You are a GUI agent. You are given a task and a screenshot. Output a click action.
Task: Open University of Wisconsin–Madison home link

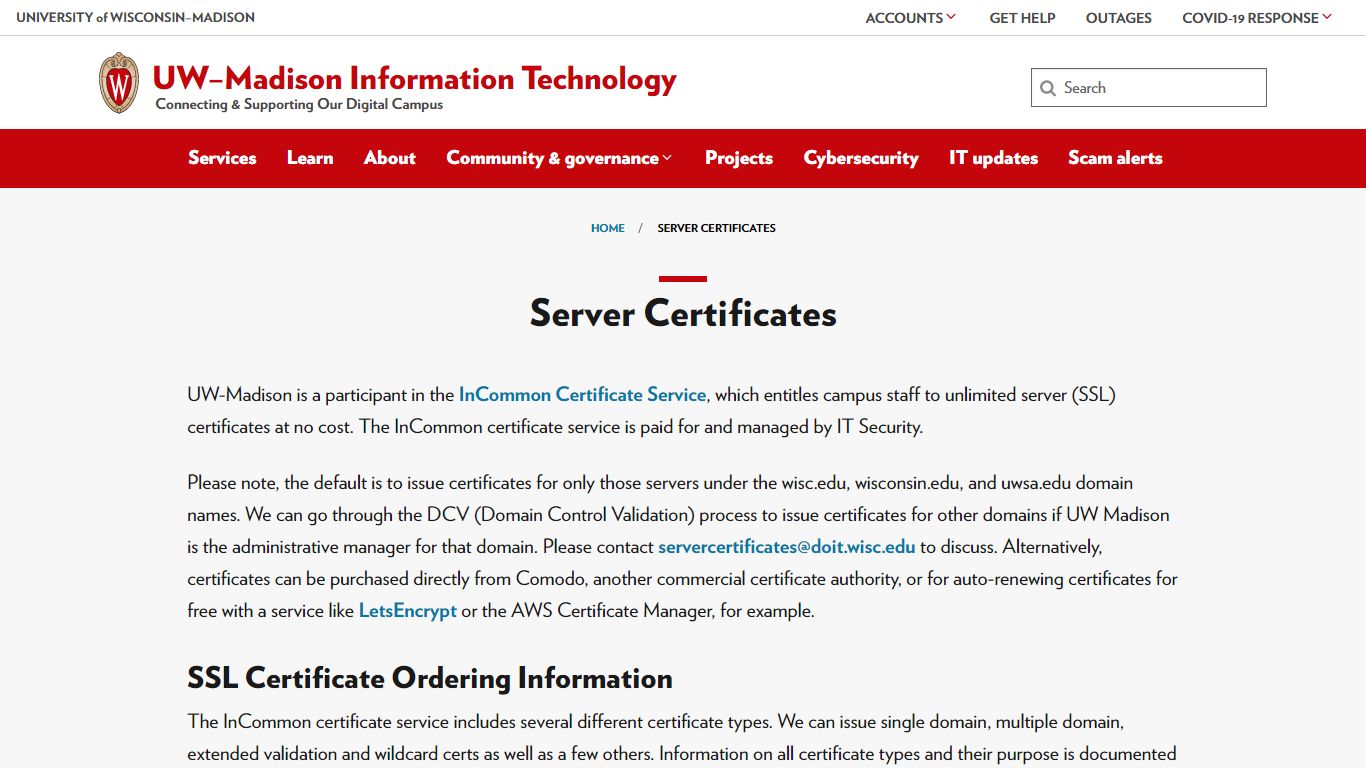pyautogui.click(x=136, y=17)
